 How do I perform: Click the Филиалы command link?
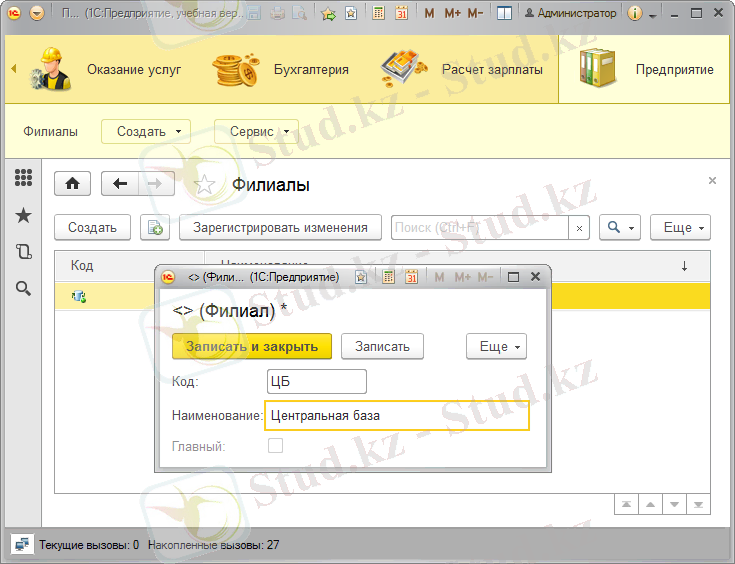click(51, 132)
